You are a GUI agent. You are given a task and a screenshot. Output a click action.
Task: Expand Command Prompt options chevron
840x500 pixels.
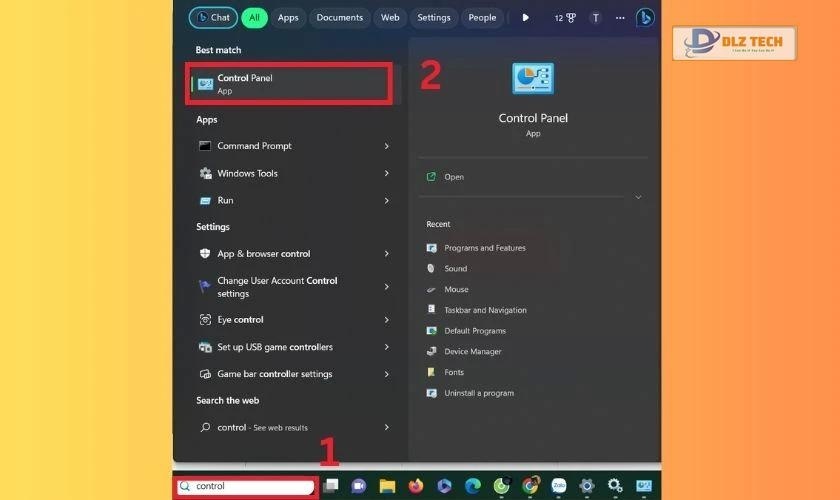pos(386,146)
